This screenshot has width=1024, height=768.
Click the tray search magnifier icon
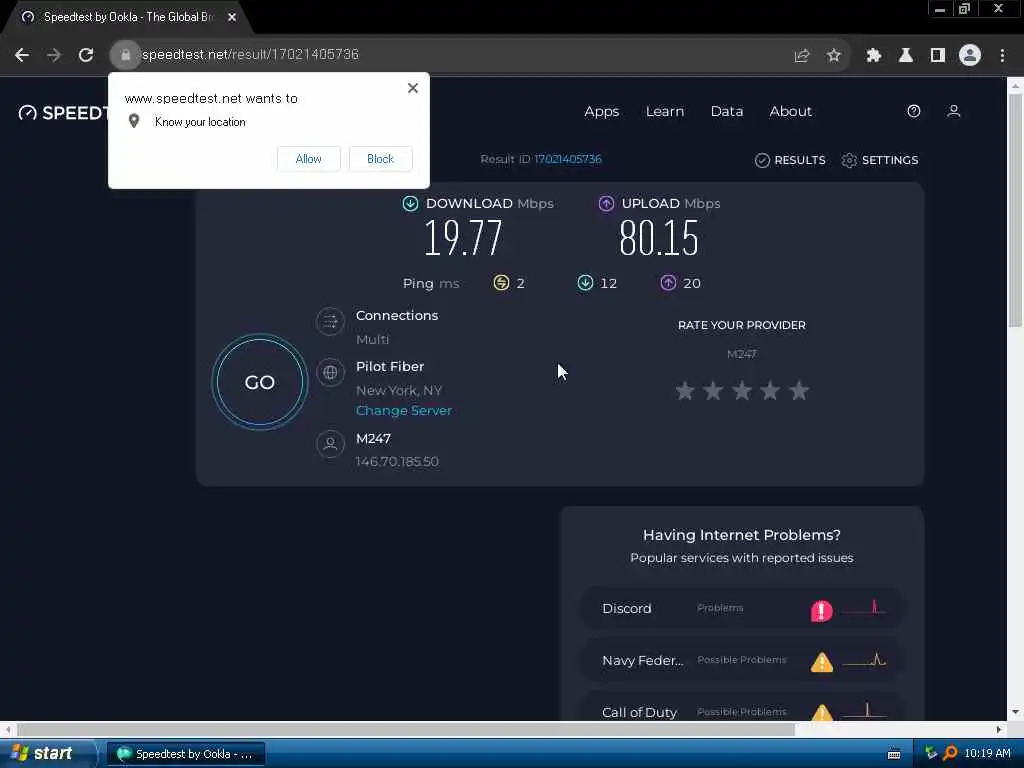950,753
